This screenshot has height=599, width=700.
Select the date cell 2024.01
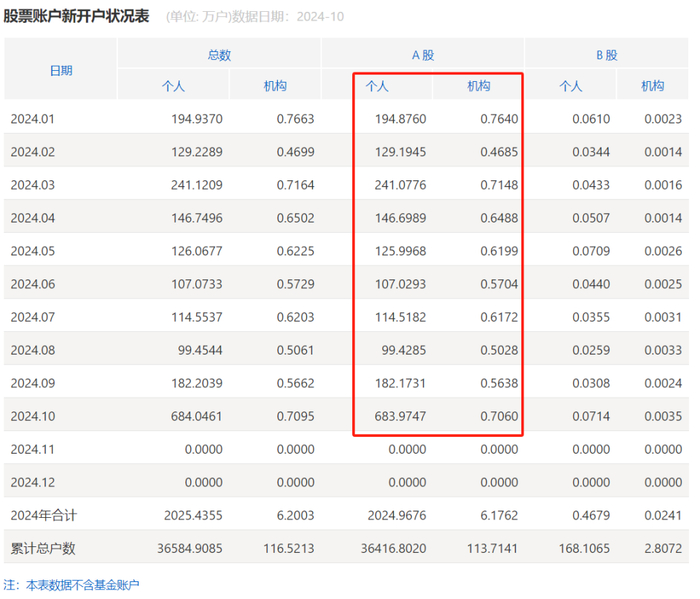33,119
